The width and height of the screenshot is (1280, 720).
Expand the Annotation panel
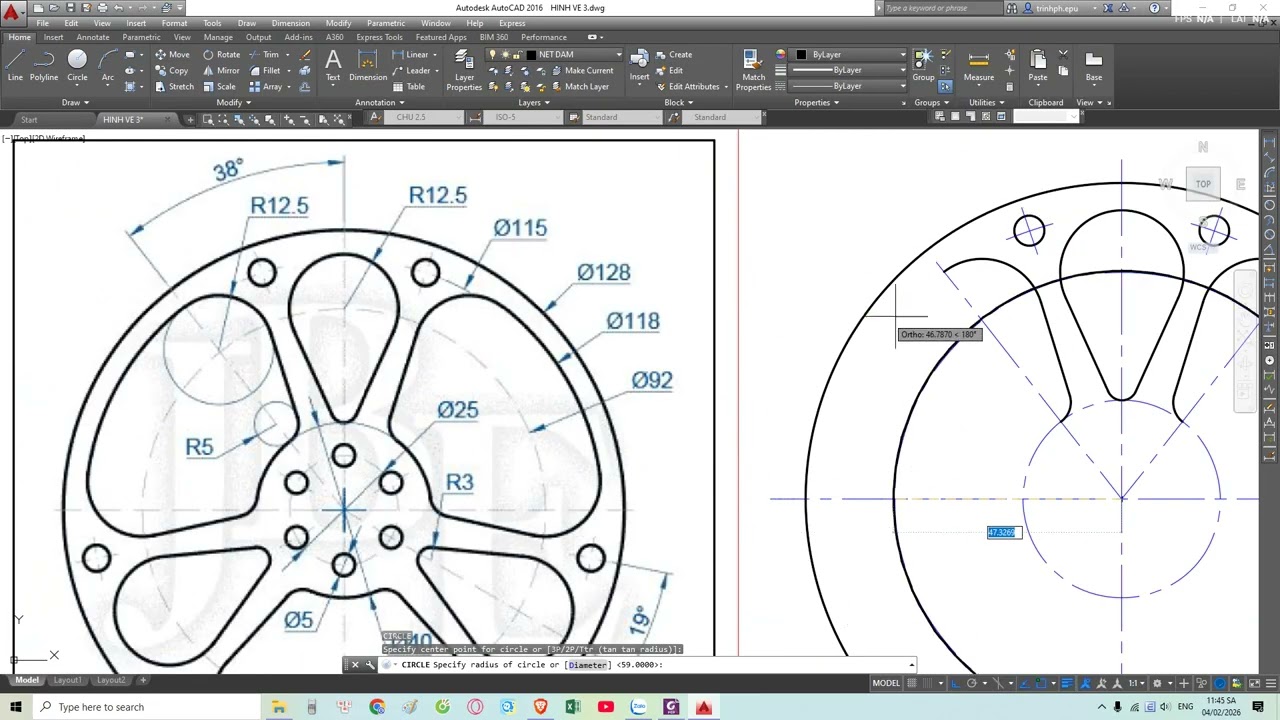coord(380,102)
